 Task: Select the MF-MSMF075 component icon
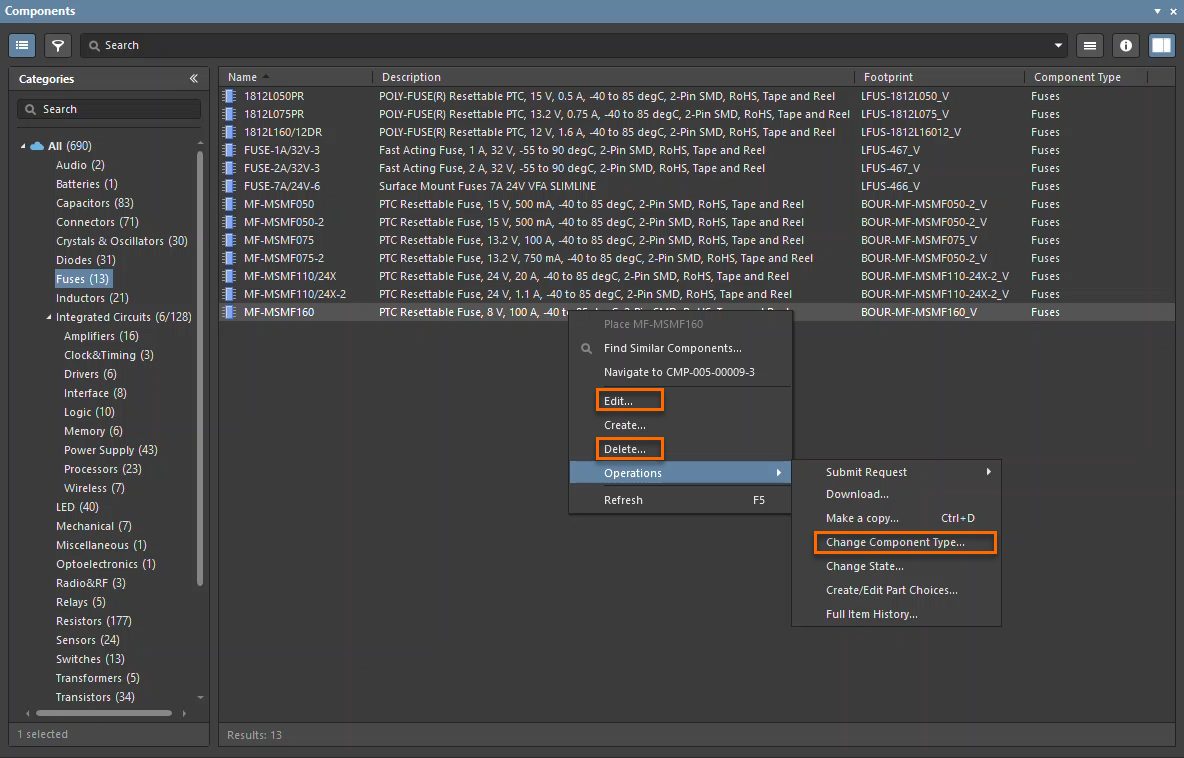pyautogui.click(x=230, y=240)
